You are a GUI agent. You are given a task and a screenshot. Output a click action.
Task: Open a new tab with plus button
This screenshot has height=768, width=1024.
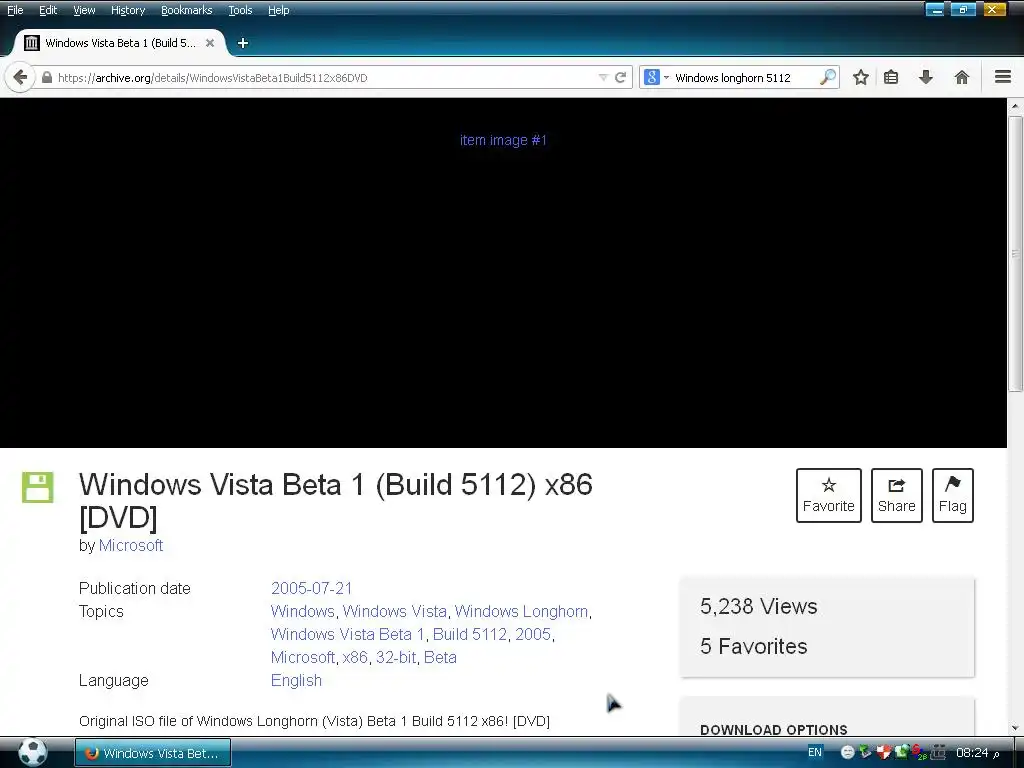pos(242,43)
